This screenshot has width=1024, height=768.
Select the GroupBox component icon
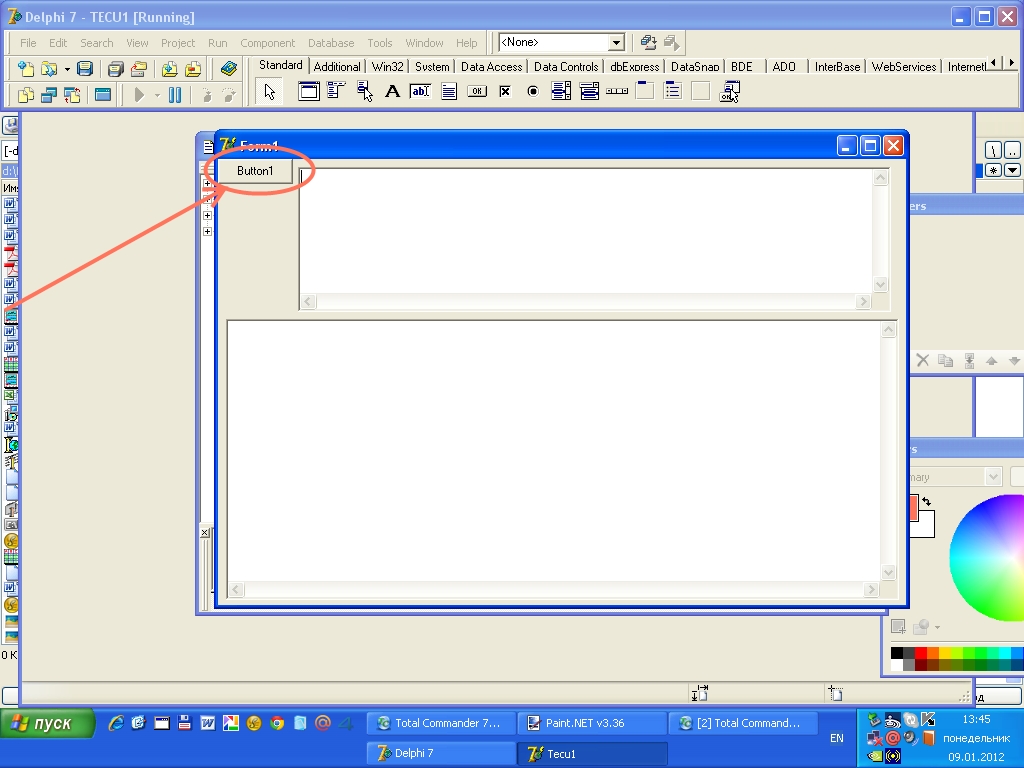click(x=645, y=91)
